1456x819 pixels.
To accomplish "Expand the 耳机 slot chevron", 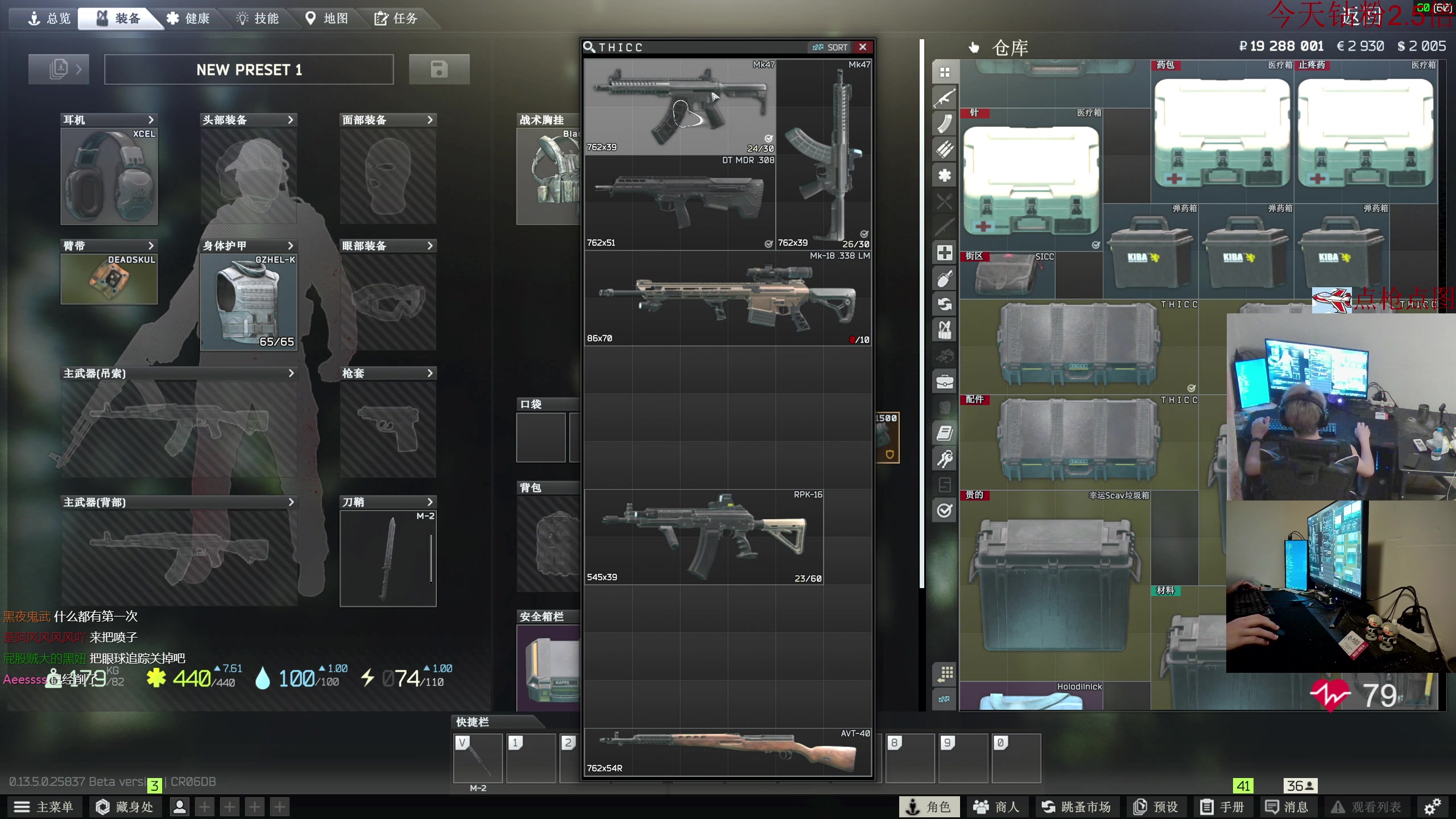I will pos(151,120).
